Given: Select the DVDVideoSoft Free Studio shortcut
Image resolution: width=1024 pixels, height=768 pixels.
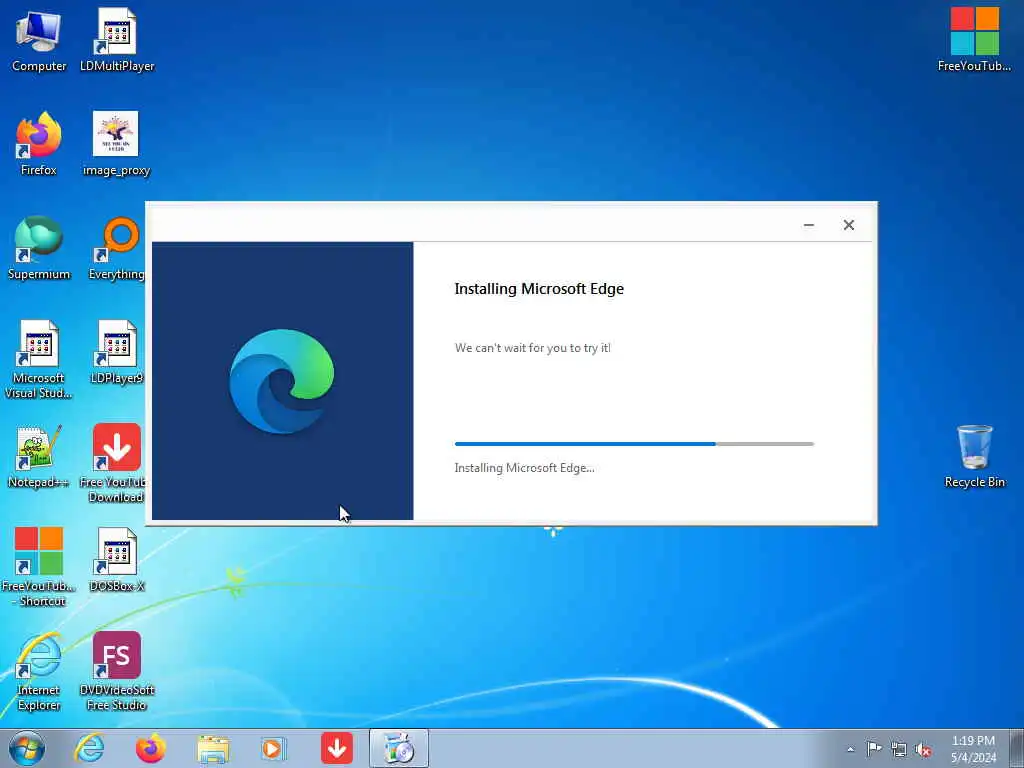Looking at the screenshot, I should click(117, 671).
